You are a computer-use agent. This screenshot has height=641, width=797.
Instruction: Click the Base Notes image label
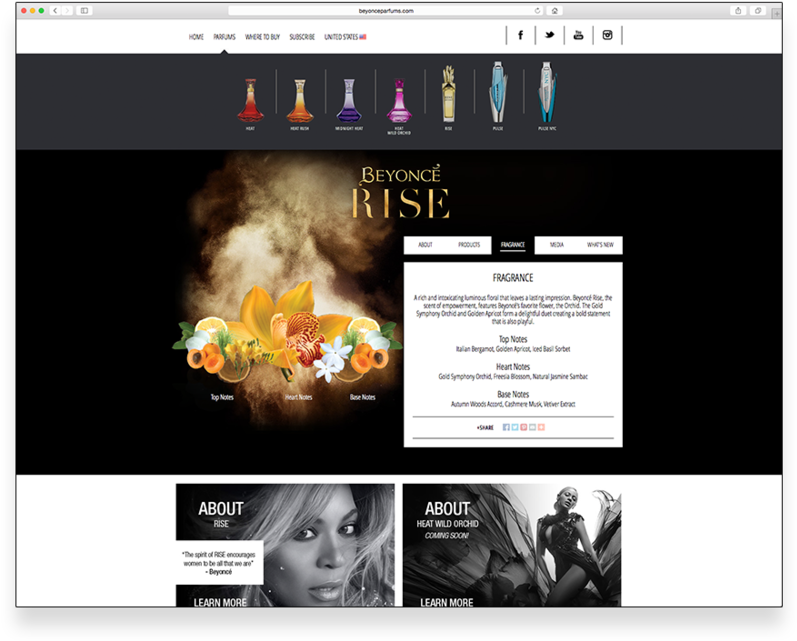pos(362,397)
